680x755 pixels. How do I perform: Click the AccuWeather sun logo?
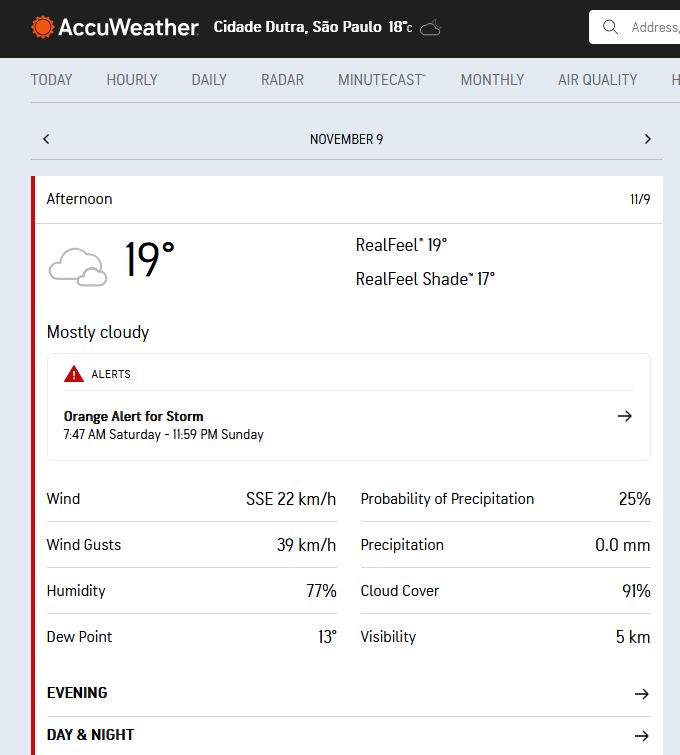tap(43, 27)
